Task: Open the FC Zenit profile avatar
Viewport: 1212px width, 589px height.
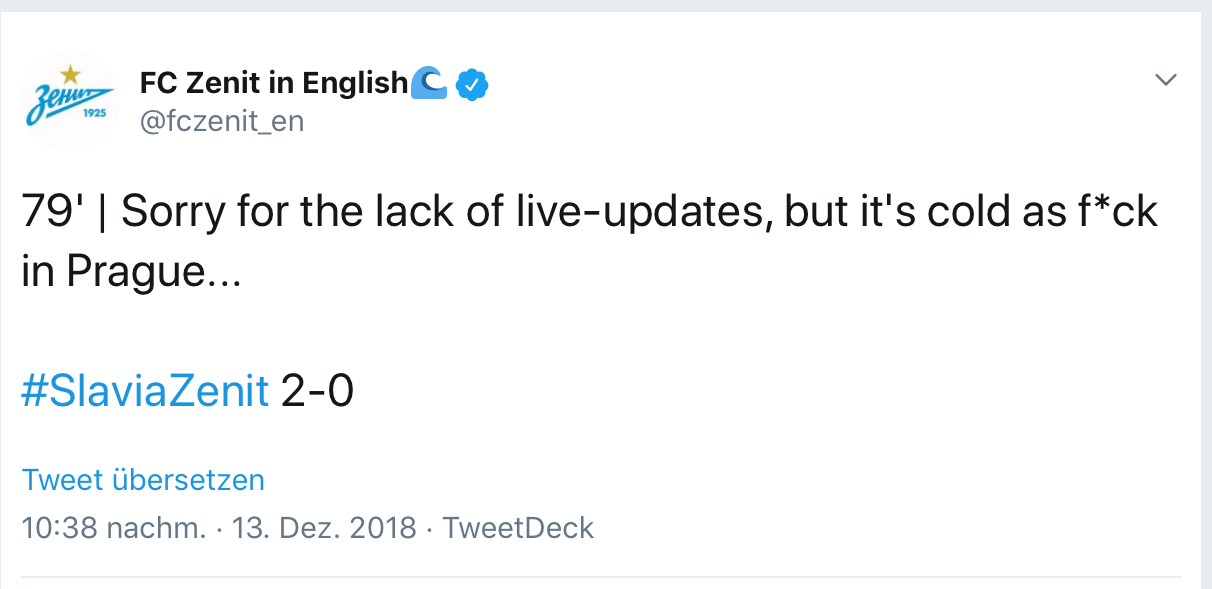Action: click(x=70, y=102)
